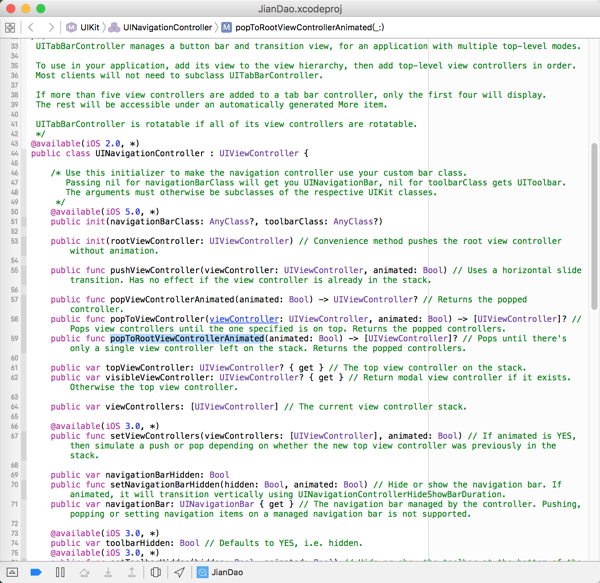Viewport: 600px width, 583px height.
Task: Click the Step Into debug icon
Action: 108,572
